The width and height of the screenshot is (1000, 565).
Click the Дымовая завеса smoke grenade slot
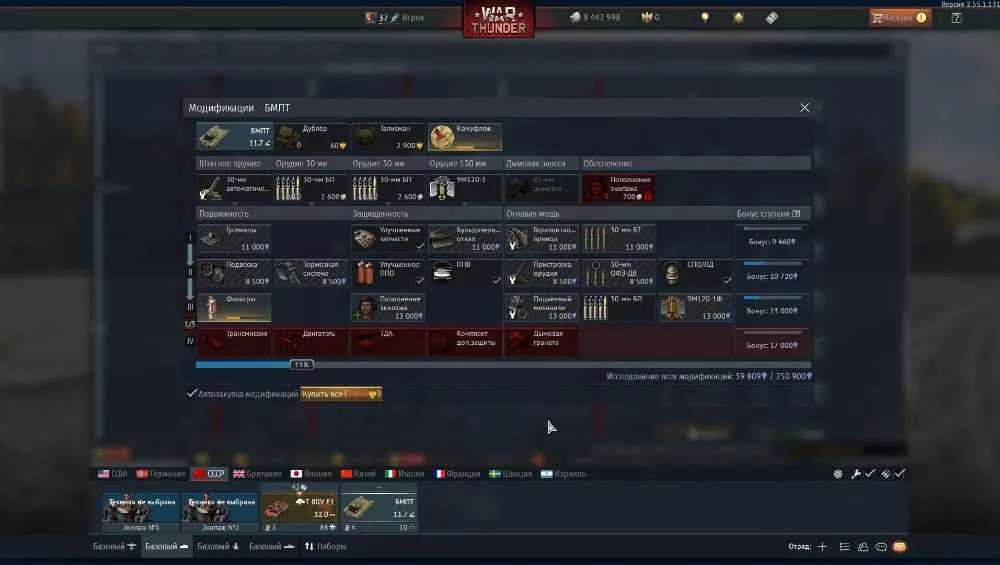click(x=541, y=188)
